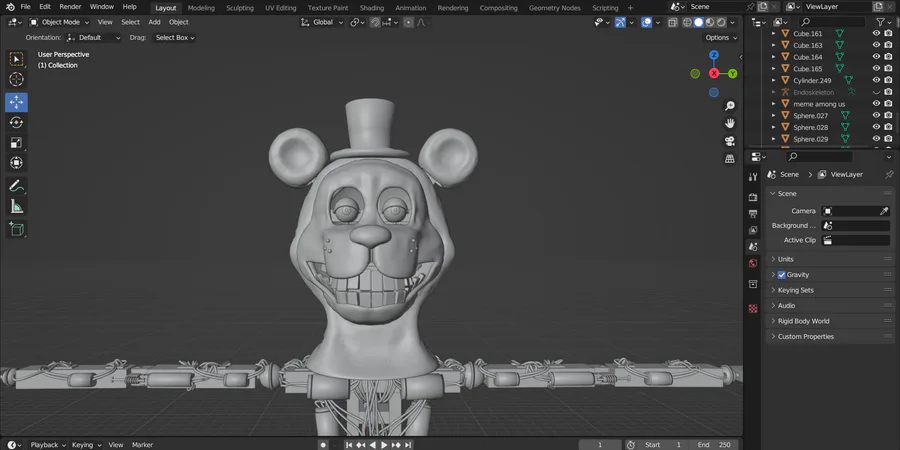The image size is (900, 450).
Task: Open the viewport Add menu
Action: 154,22
